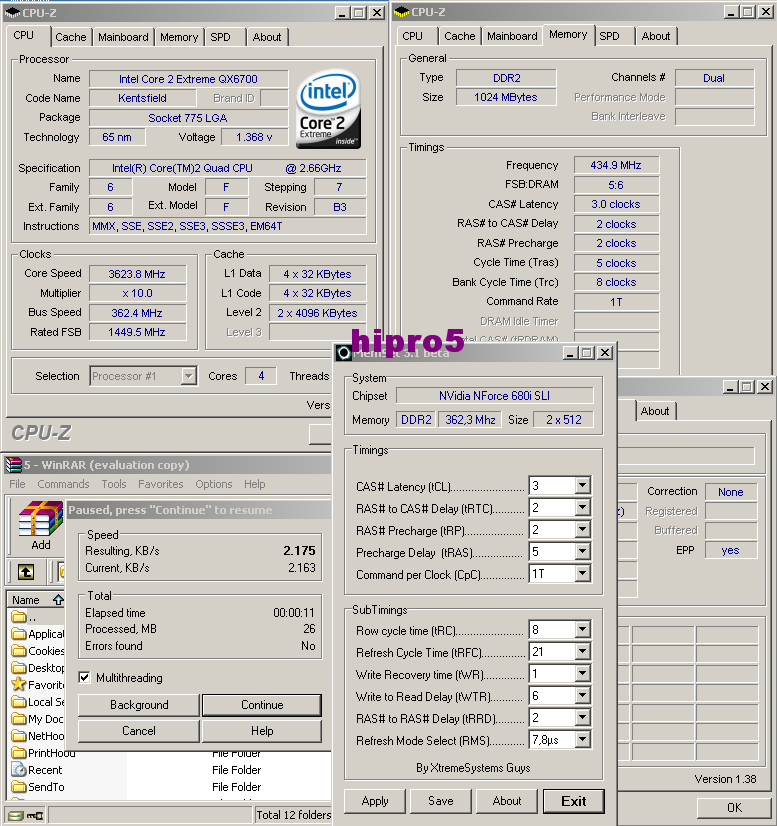The height and width of the screenshot is (826, 777).
Task: Click the MemSet title bar icon
Action: 343,353
